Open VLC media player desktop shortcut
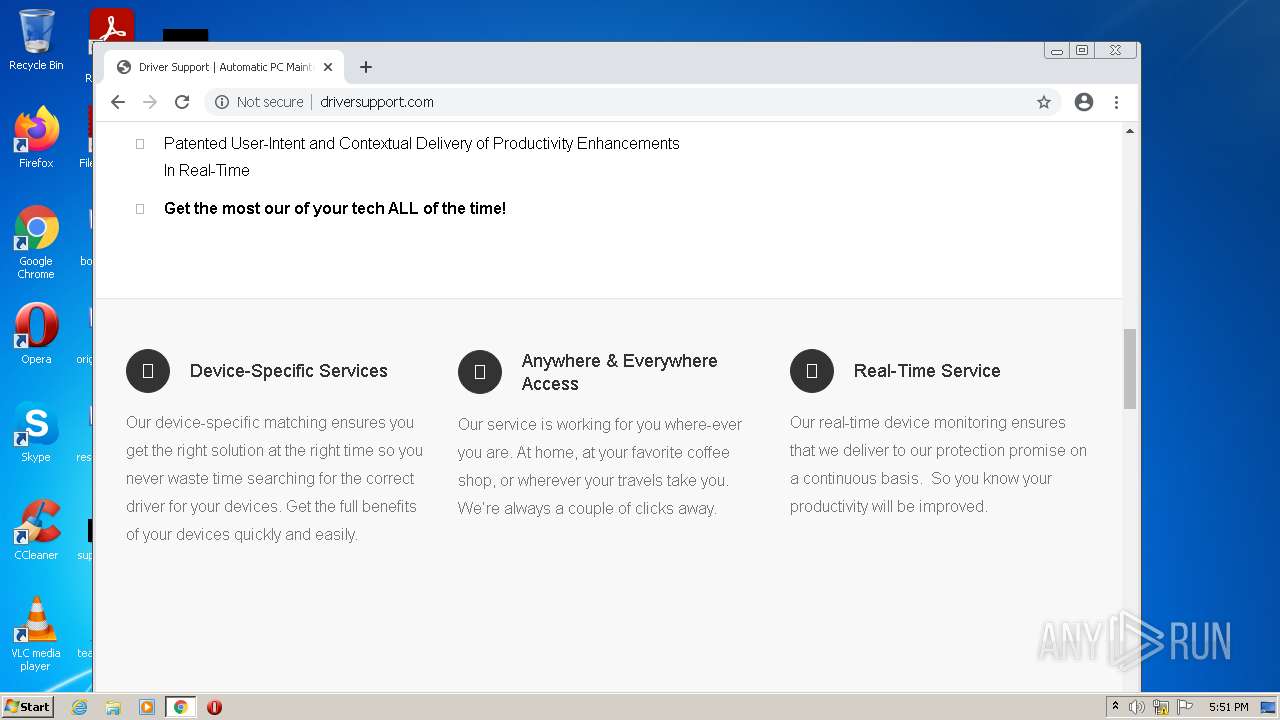1280x720 pixels. (36, 634)
